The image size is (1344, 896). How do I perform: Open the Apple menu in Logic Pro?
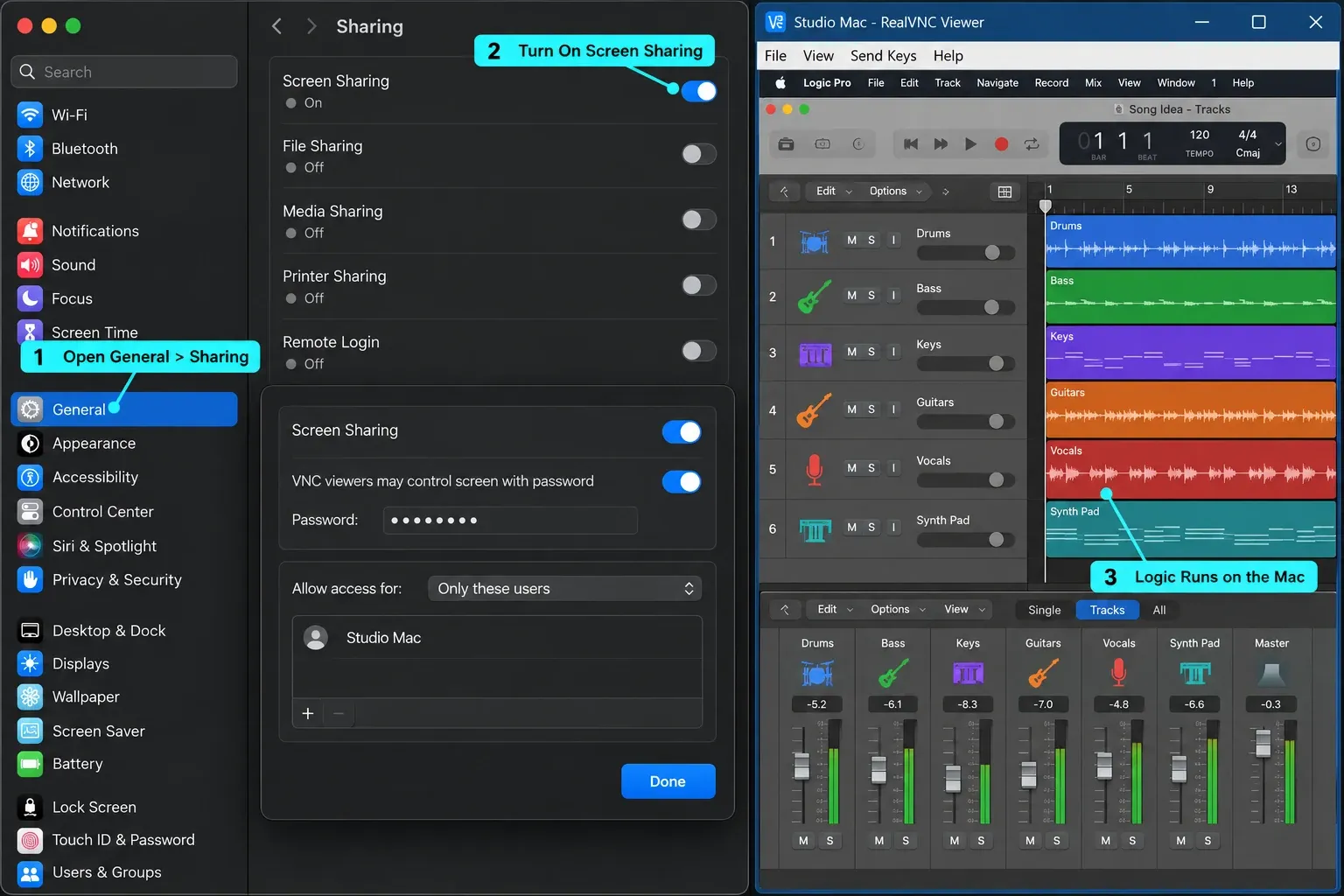coord(780,83)
